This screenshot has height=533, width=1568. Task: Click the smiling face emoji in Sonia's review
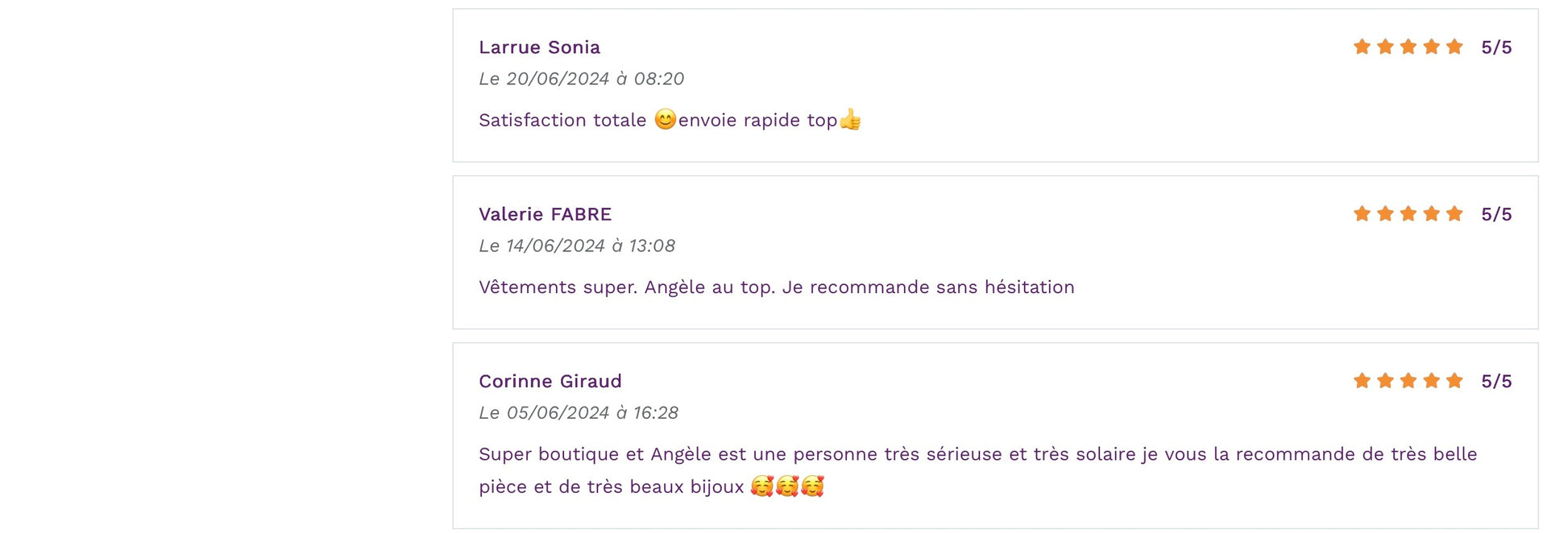(x=665, y=120)
